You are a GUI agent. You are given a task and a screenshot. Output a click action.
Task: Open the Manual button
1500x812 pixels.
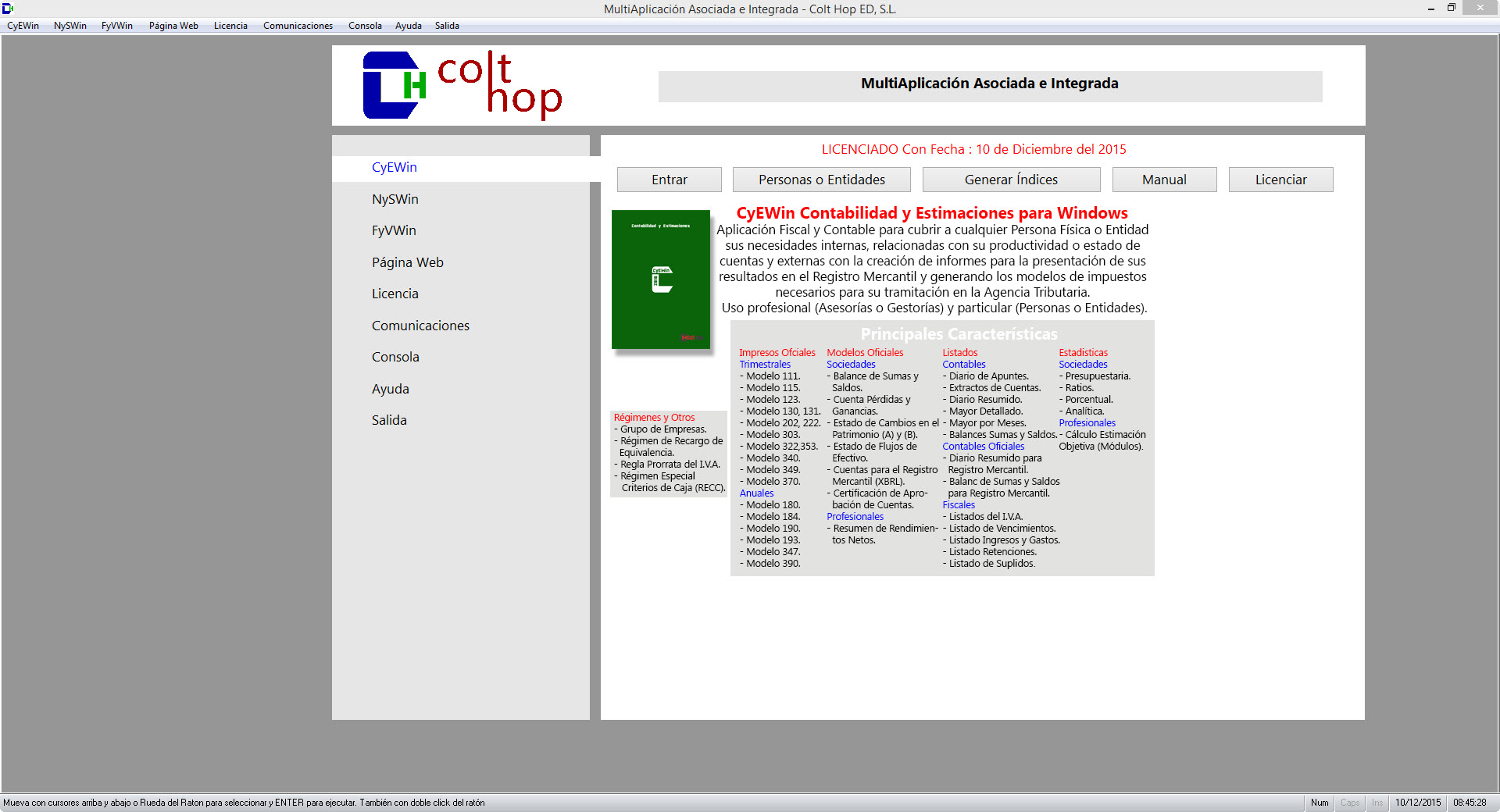[1164, 180]
